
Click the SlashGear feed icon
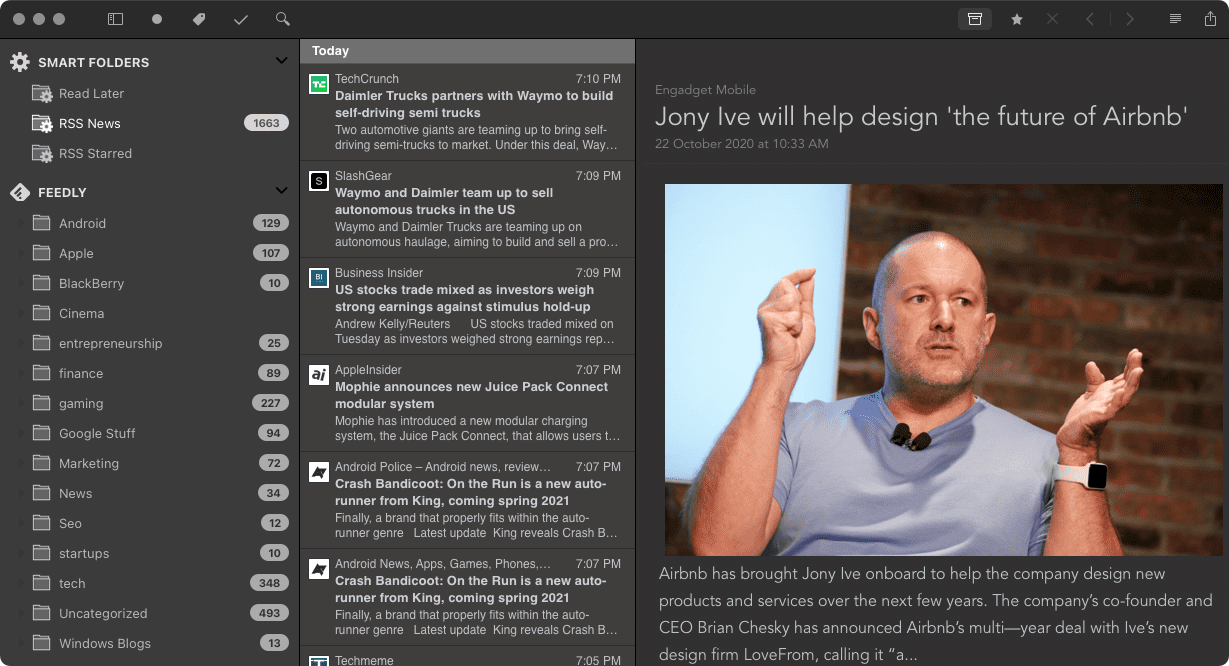pyautogui.click(x=319, y=181)
